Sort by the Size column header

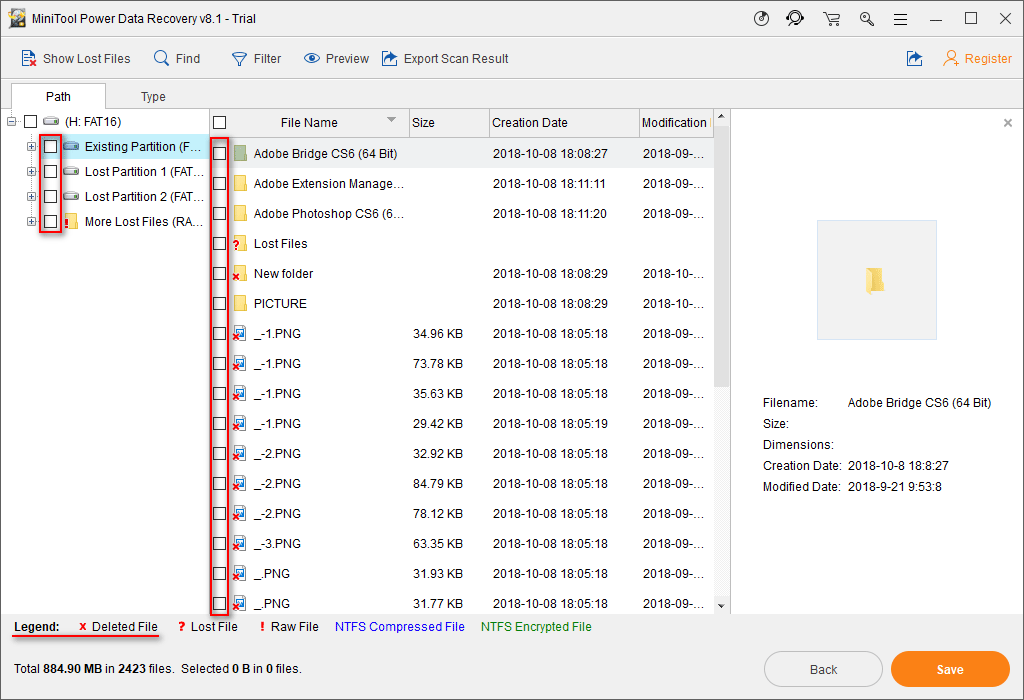coord(449,123)
